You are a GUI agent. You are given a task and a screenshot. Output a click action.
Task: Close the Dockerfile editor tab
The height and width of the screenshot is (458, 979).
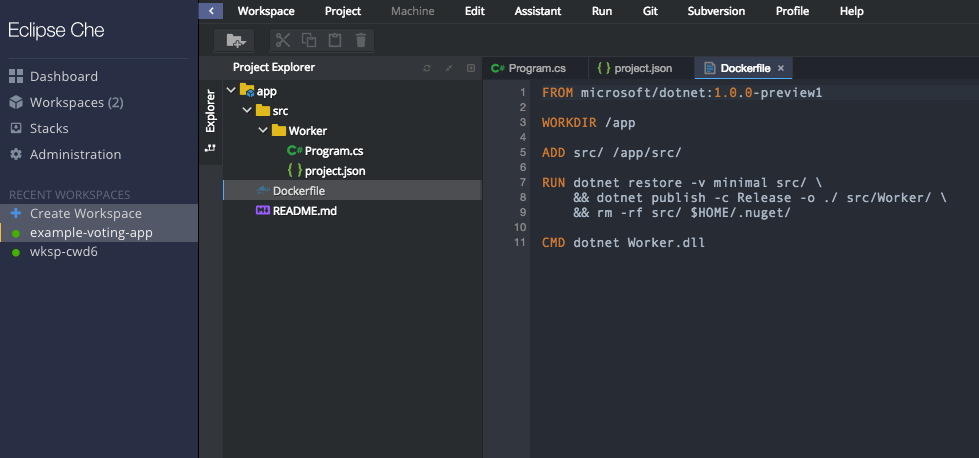[780, 68]
